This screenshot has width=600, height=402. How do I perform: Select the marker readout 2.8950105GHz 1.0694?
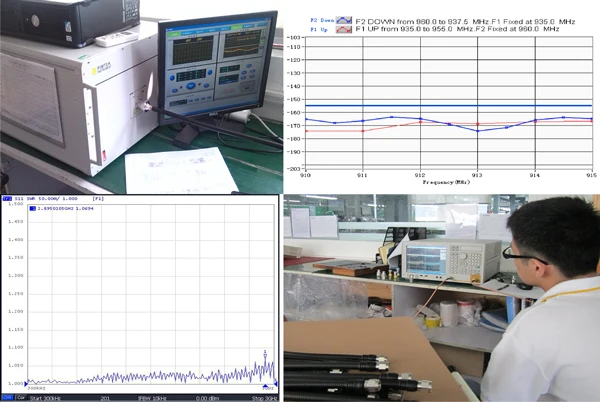(65, 207)
